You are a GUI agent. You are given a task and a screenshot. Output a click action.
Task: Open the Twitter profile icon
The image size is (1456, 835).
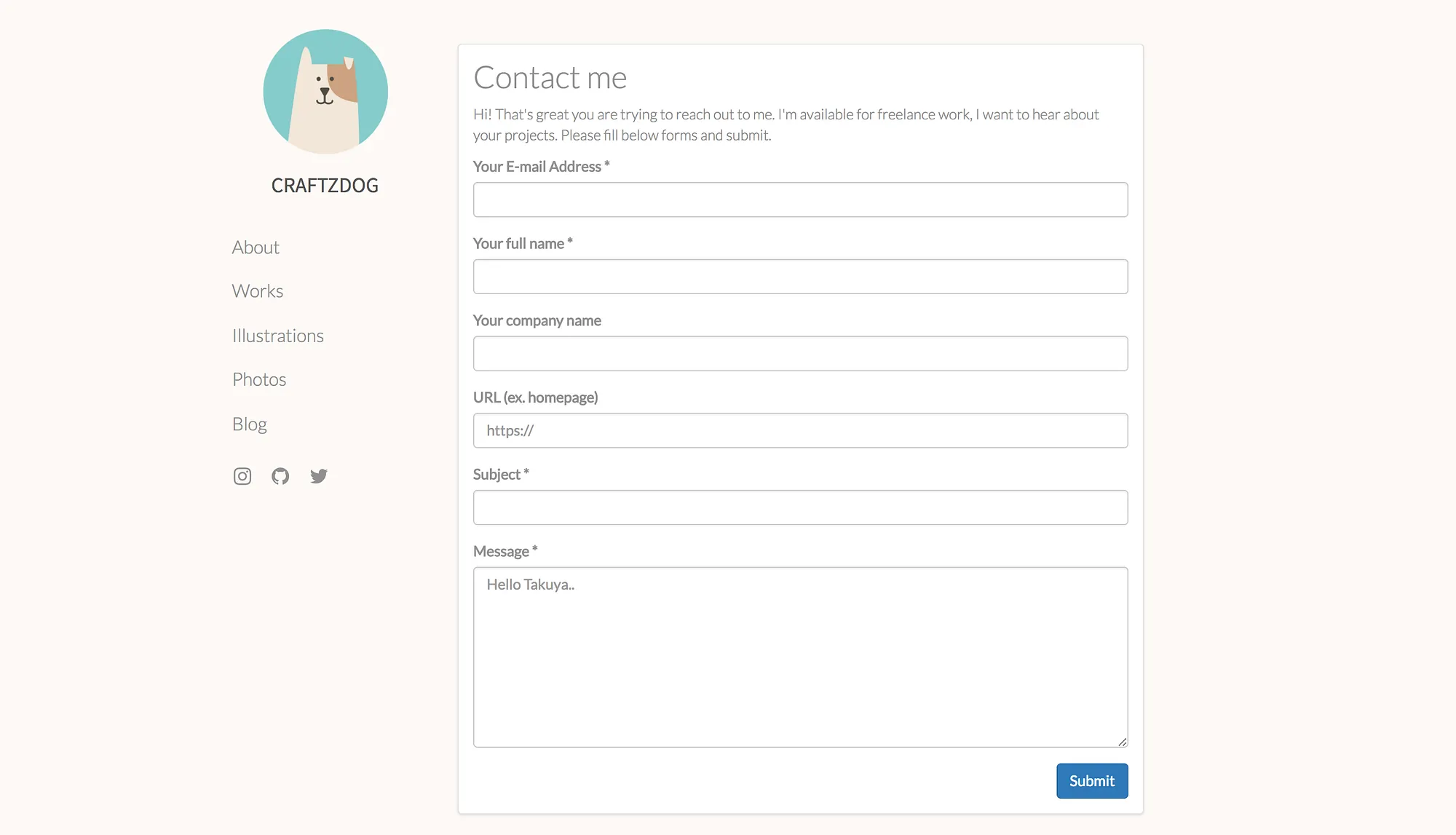(x=319, y=476)
